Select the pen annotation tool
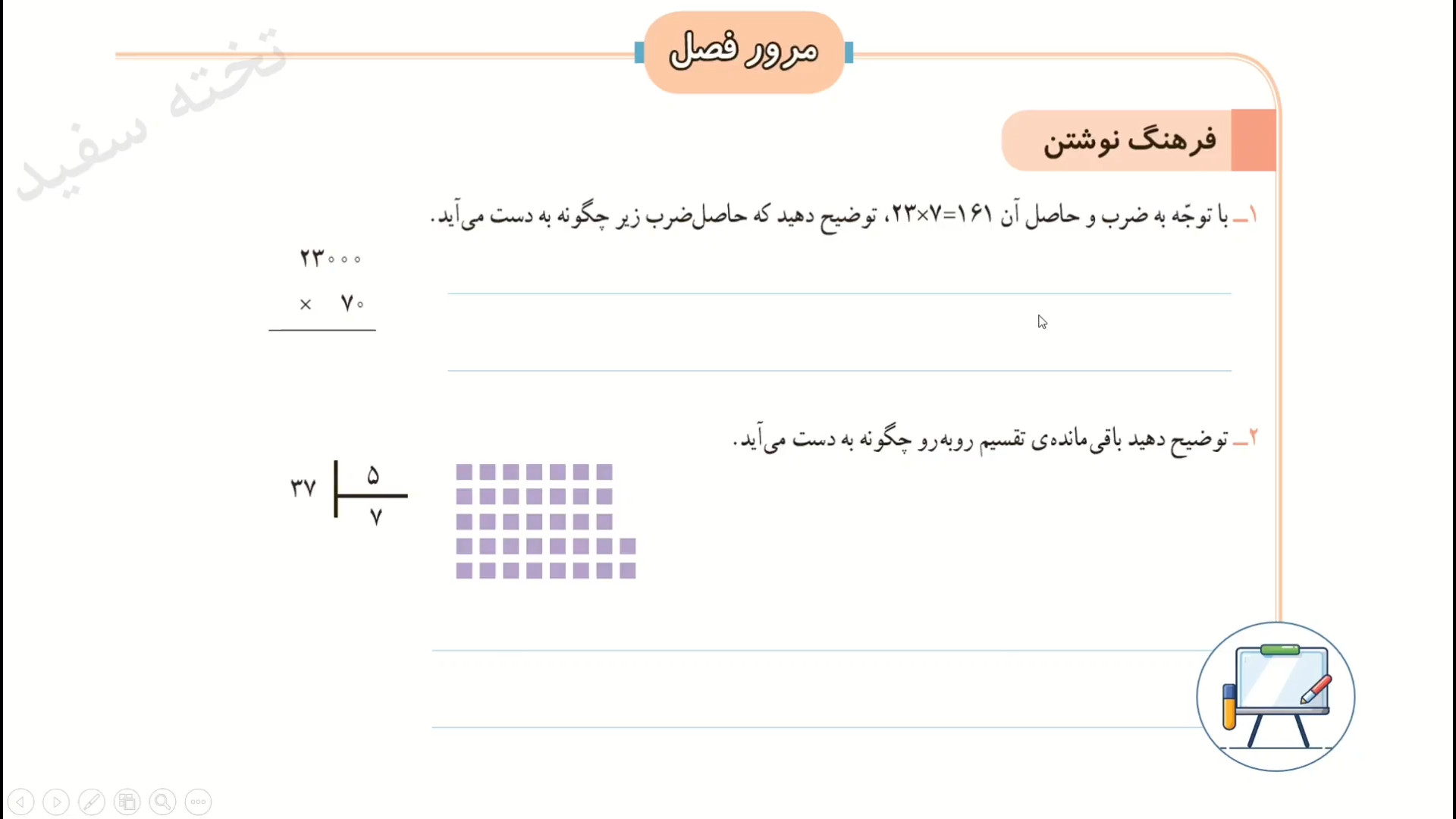Viewport: 1456px width, 819px height. point(92,802)
